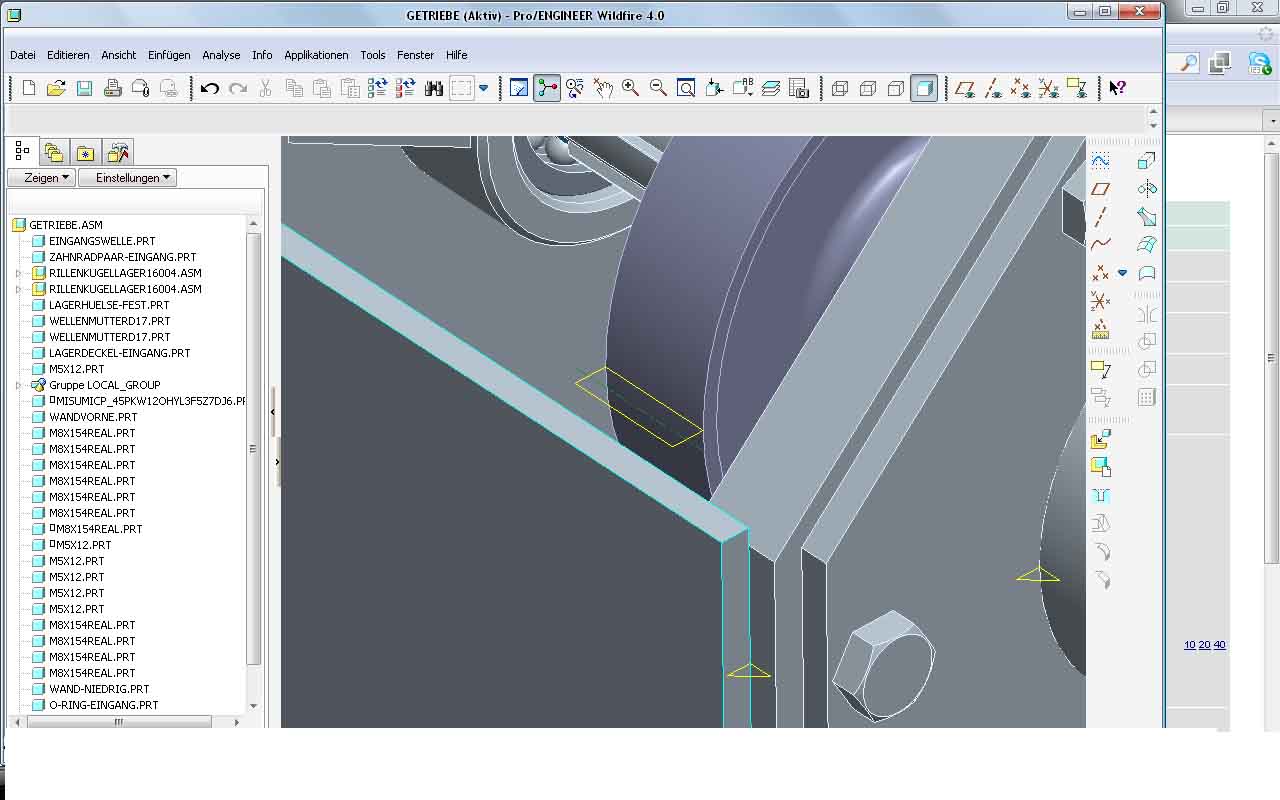Click the extrude tool icon
The width and height of the screenshot is (1280, 800).
coord(1146,160)
